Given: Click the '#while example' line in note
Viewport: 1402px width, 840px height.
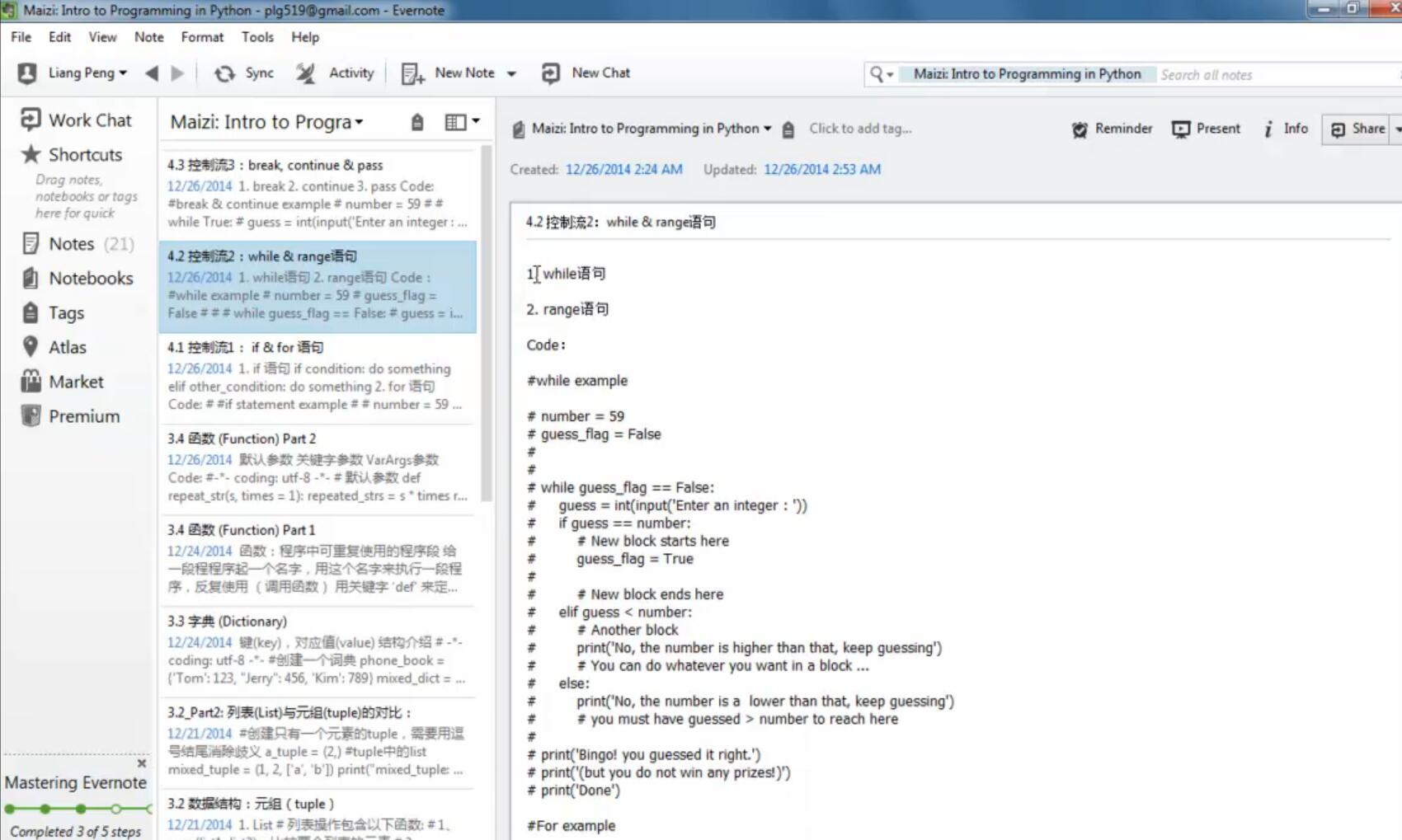Looking at the screenshot, I should tap(577, 381).
